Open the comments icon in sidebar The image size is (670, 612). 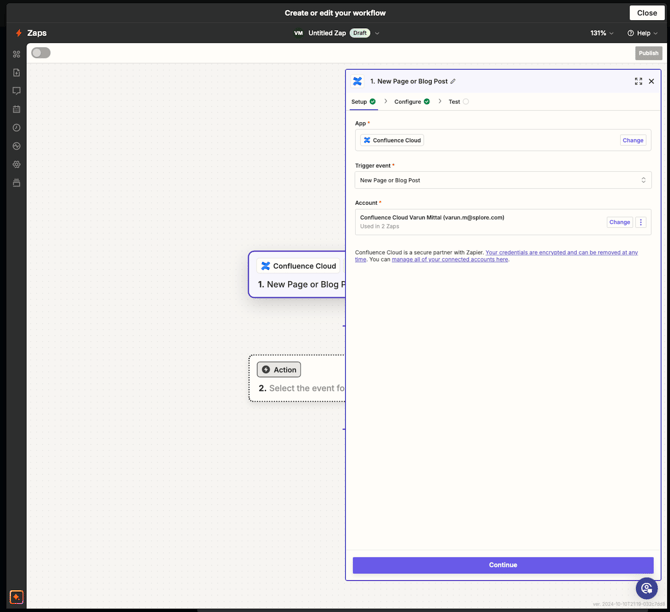click(16, 91)
